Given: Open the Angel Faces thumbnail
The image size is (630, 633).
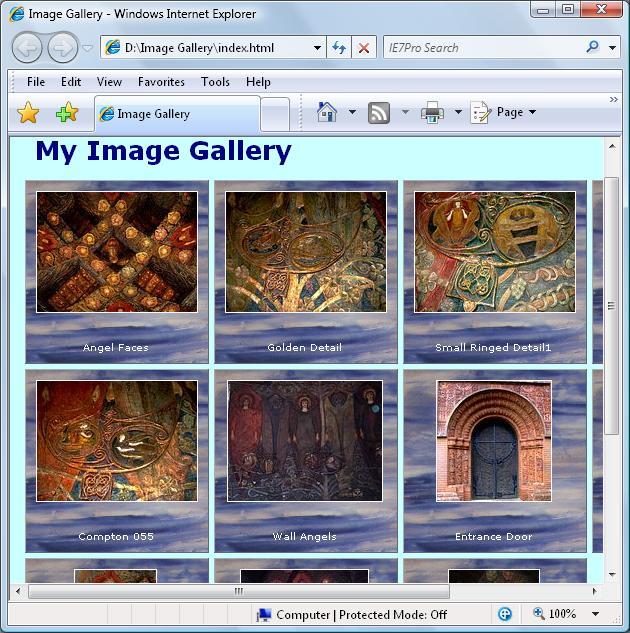Looking at the screenshot, I should pyautogui.click(x=117, y=252).
